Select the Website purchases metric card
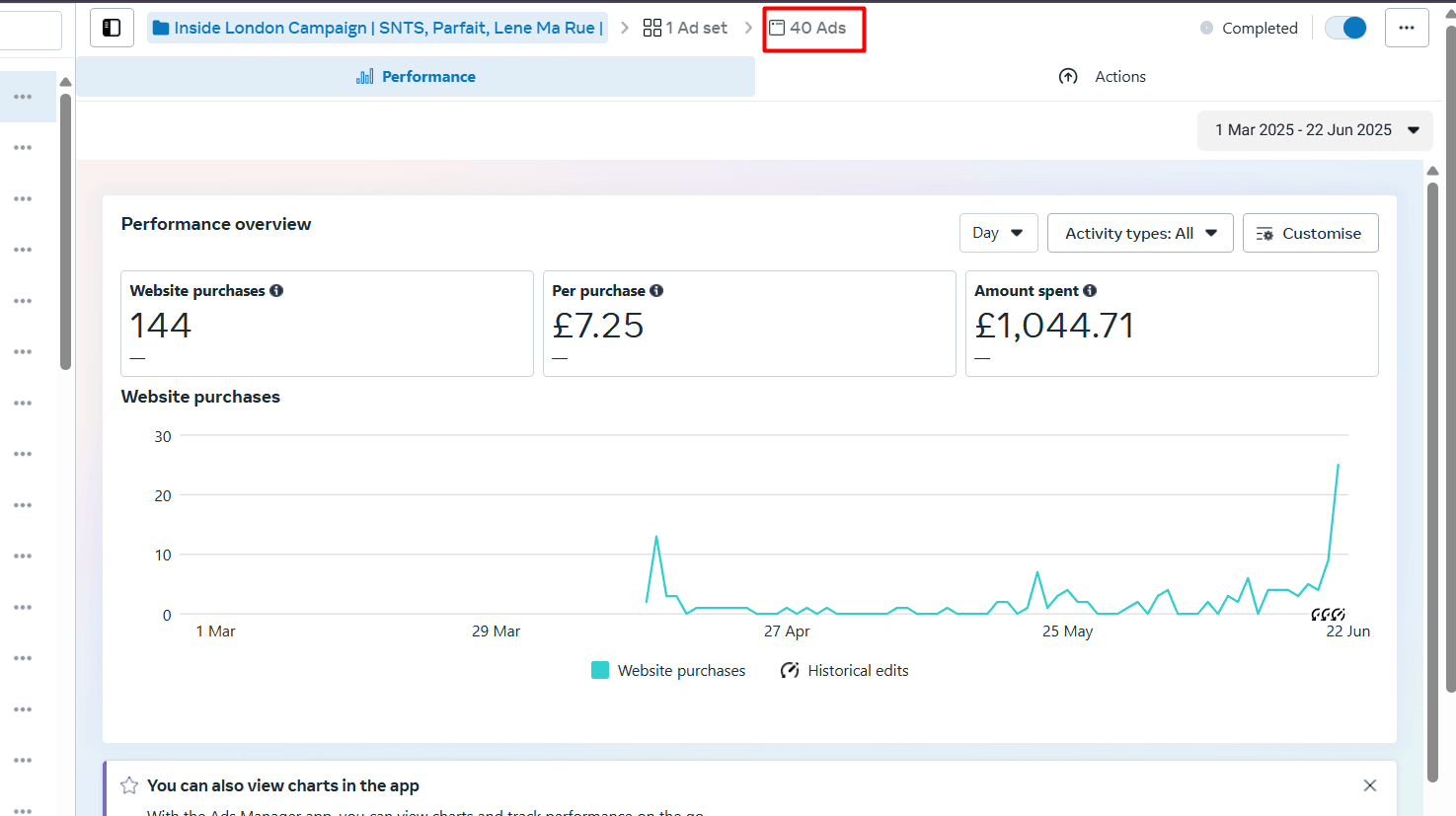Viewport: 1456px width, 816px height. [327, 324]
